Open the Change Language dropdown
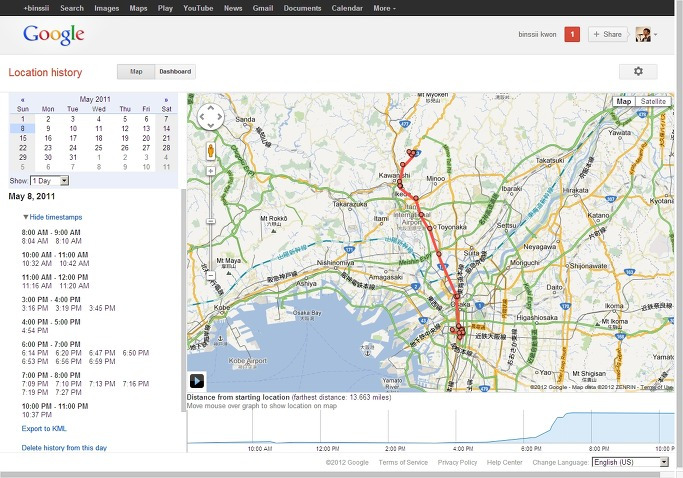683x478 pixels. [630, 462]
